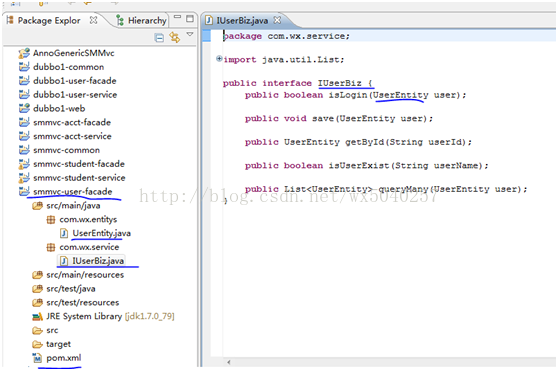Click the smmvc-common project icon
558x371 pixels.
click(24, 150)
